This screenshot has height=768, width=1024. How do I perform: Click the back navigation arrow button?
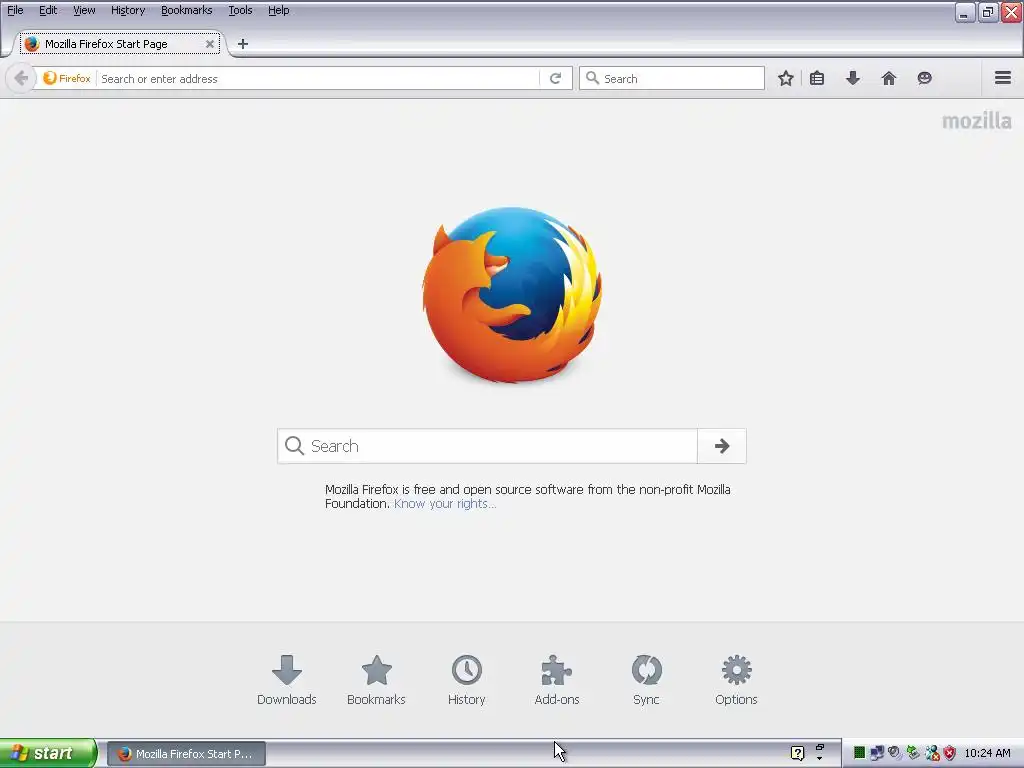coord(21,78)
